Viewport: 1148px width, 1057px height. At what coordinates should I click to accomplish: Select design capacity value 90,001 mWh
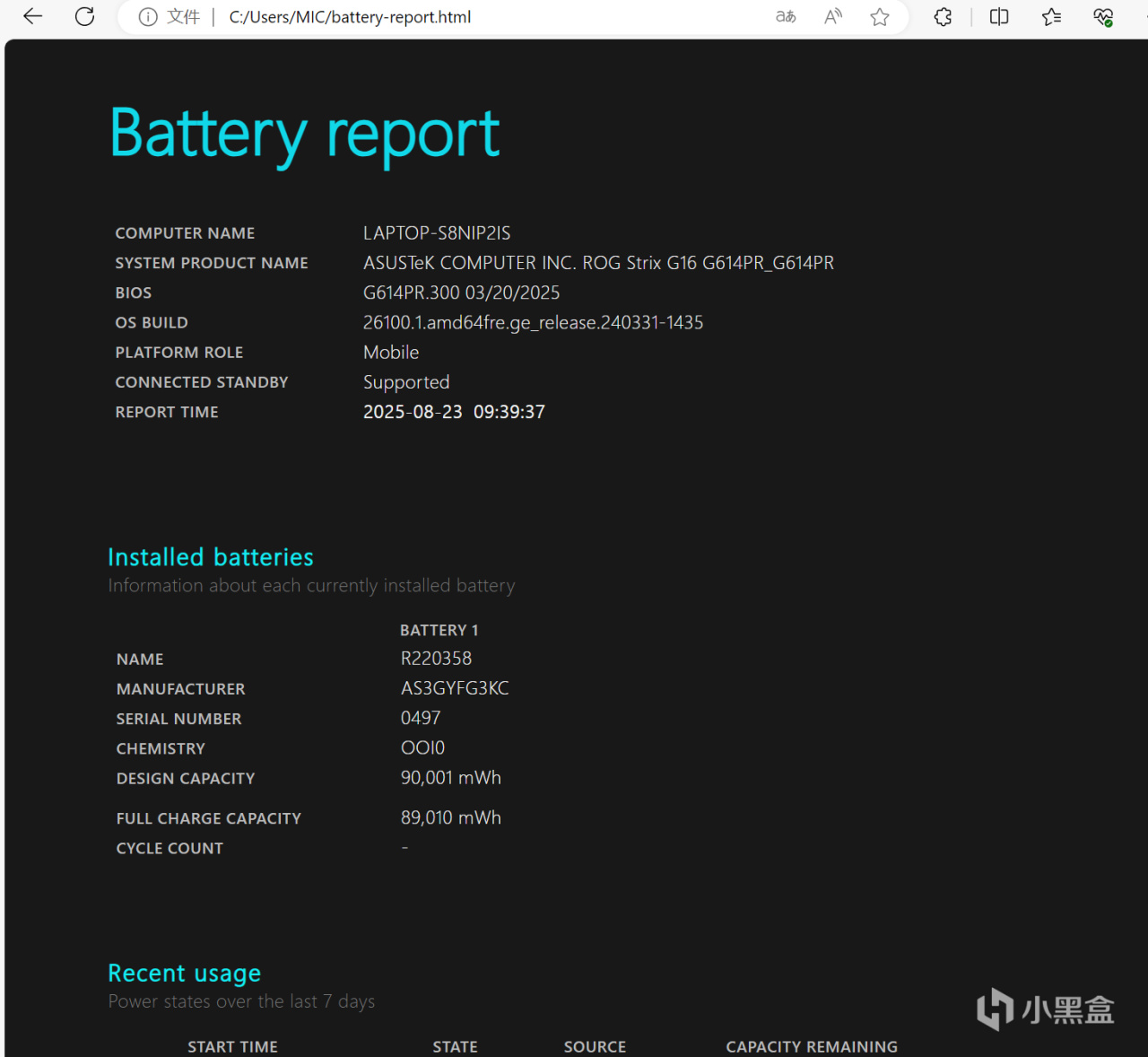pos(451,778)
